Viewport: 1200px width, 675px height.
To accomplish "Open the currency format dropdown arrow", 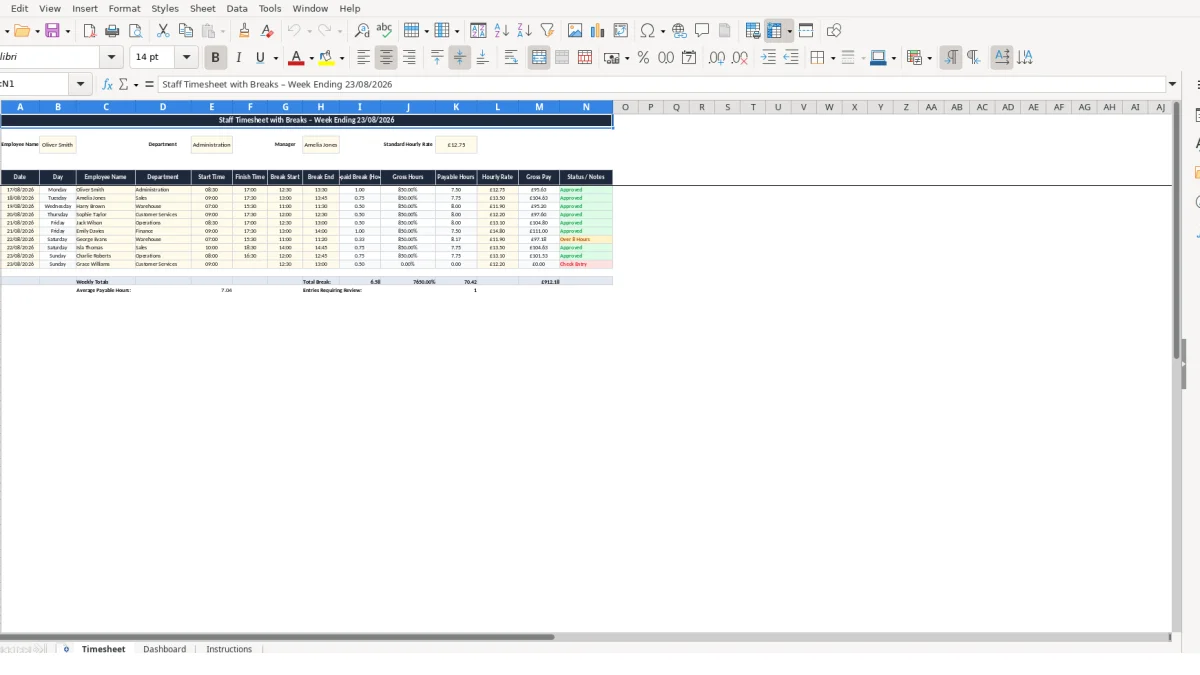I will (626, 58).
